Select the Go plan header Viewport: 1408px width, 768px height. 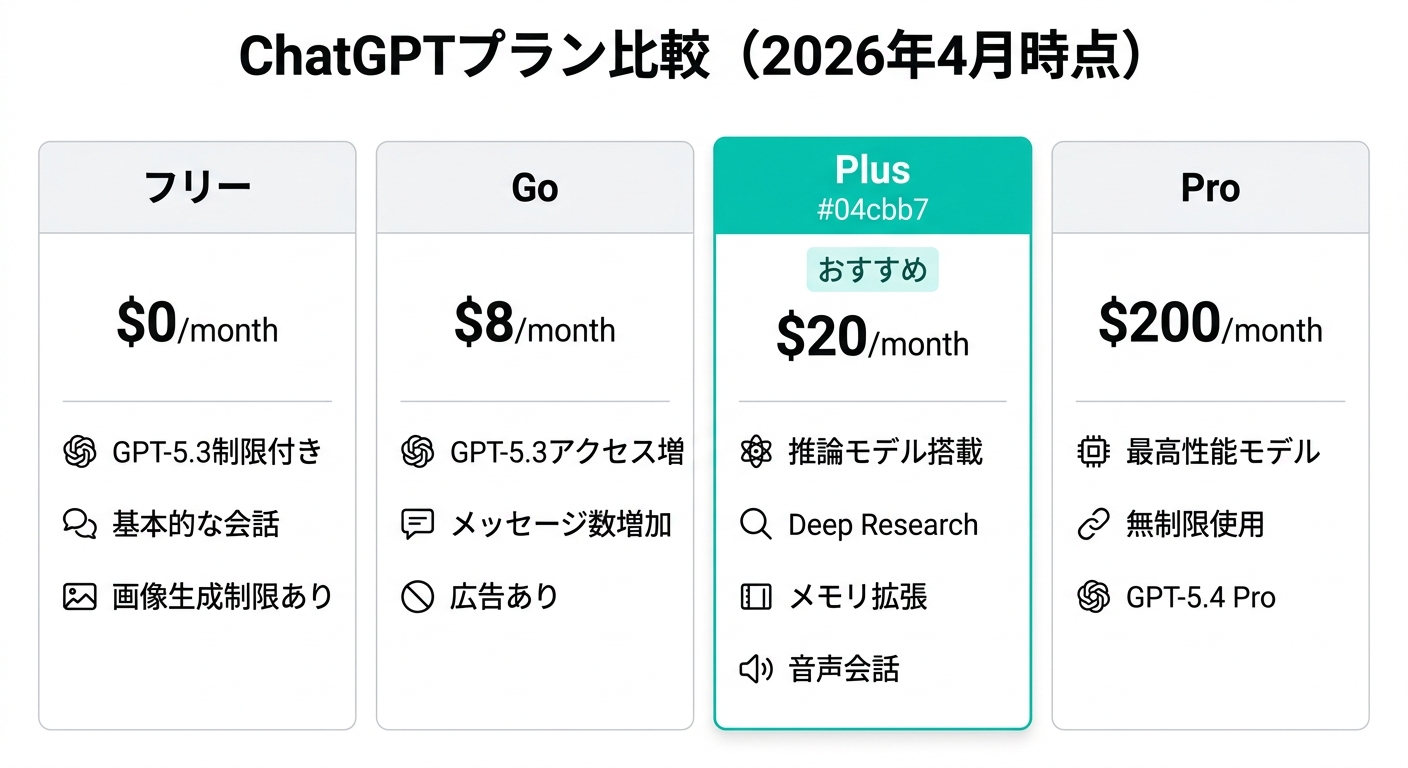click(x=535, y=188)
